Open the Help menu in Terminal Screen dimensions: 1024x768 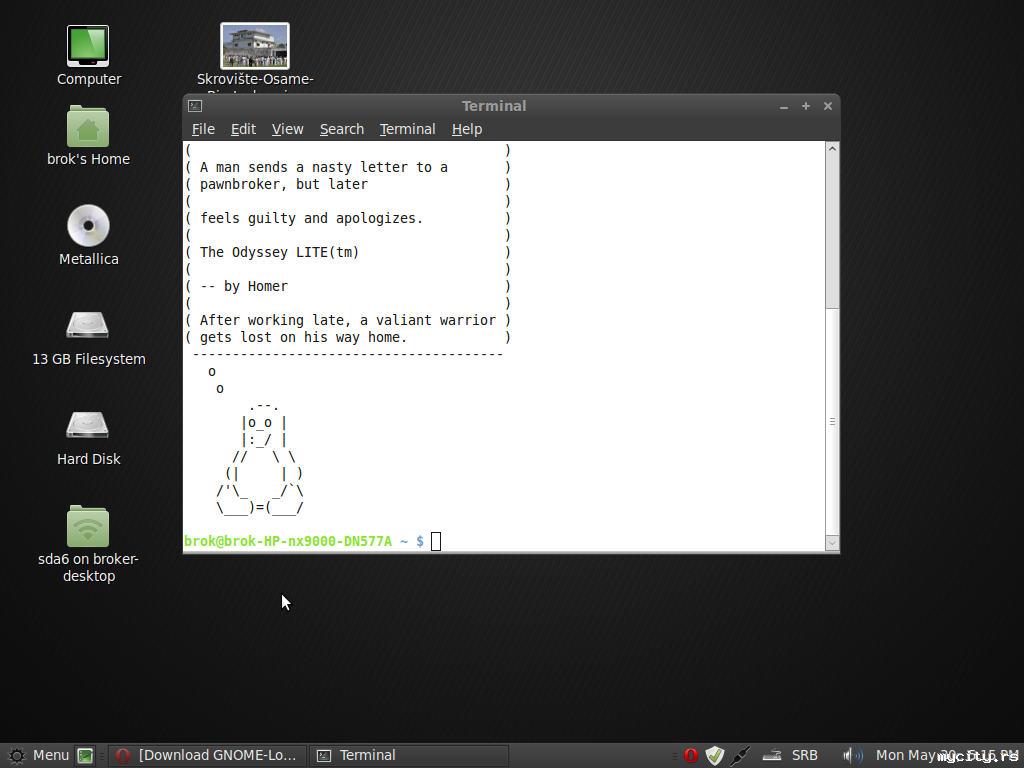pyautogui.click(x=467, y=129)
